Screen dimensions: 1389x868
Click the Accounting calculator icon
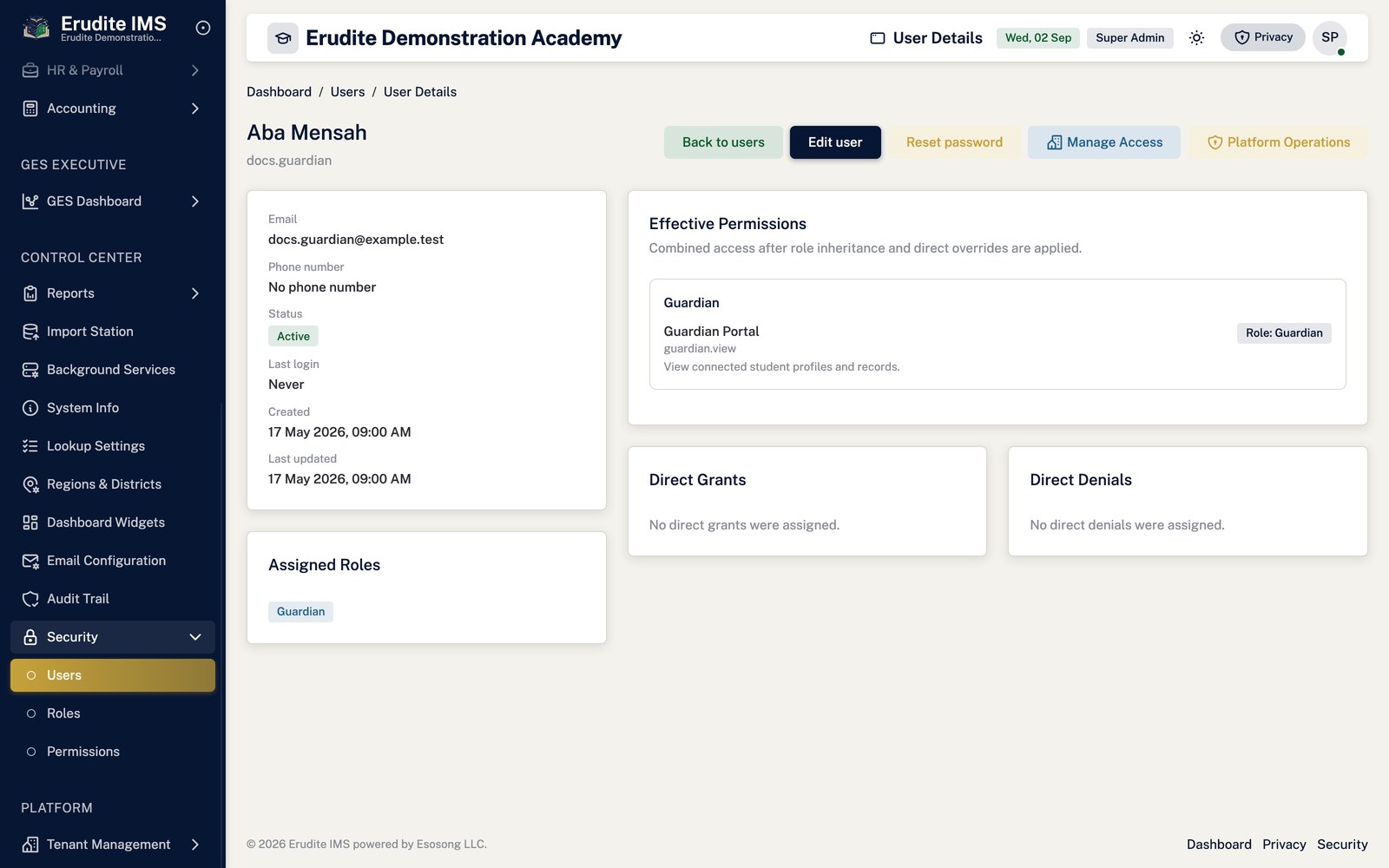pos(30,108)
